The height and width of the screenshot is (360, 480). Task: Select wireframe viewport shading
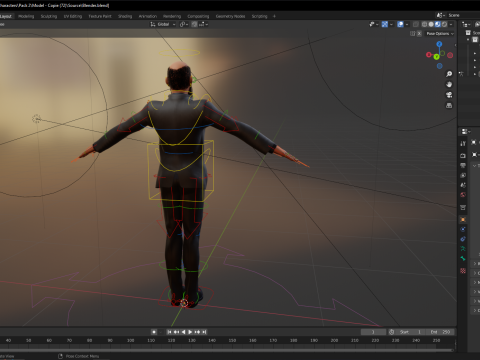[x=424, y=24]
